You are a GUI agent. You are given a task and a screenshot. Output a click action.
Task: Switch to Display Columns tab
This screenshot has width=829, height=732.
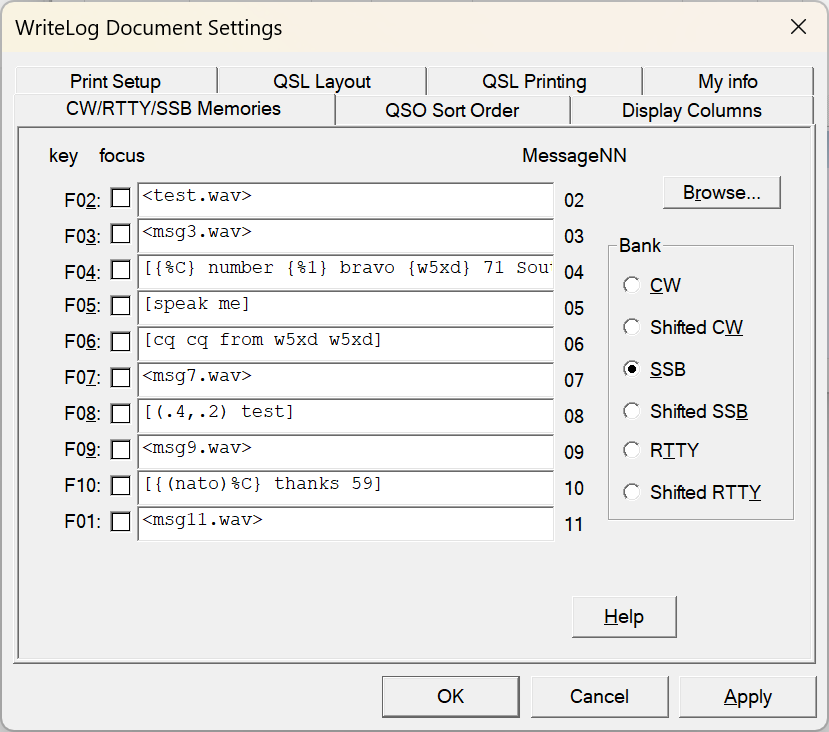click(x=691, y=111)
